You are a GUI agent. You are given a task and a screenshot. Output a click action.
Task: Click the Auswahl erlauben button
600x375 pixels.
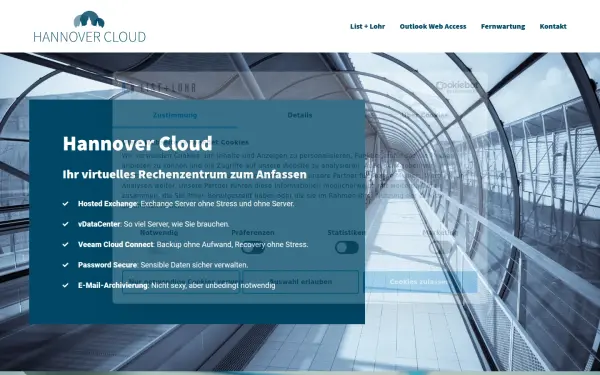[300, 282]
